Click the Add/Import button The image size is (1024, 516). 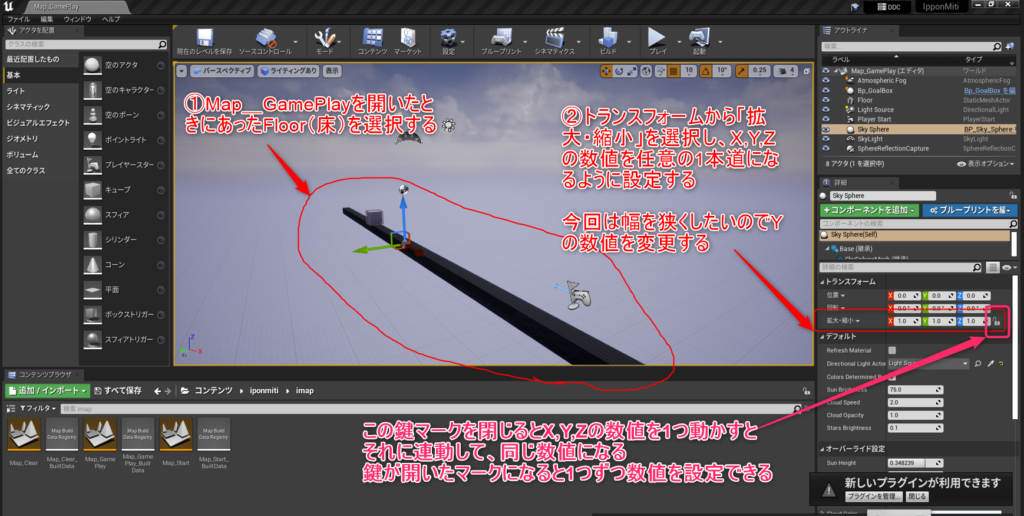pyautogui.click(x=47, y=389)
